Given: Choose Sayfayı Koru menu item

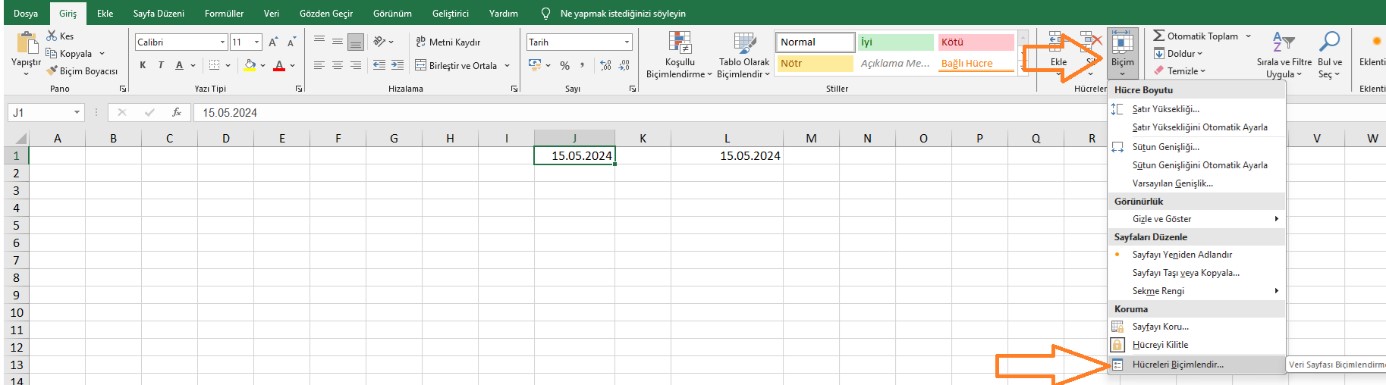Looking at the screenshot, I should tap(1196, 326).
